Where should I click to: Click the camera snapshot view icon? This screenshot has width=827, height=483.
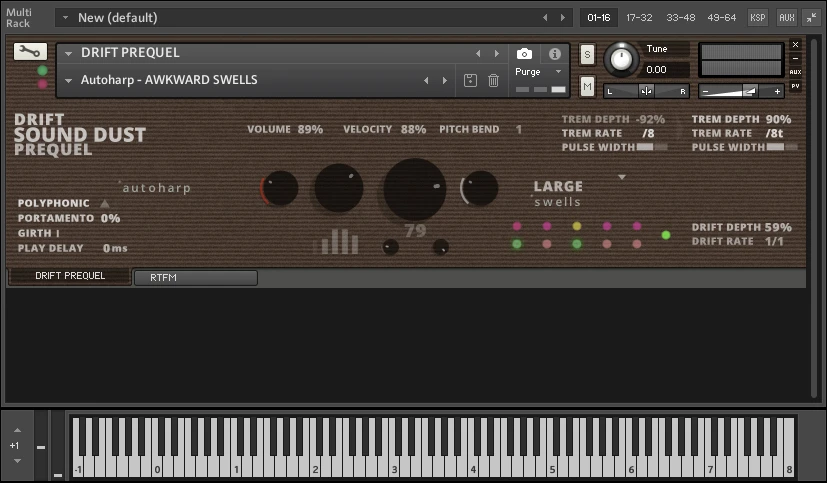524,54
